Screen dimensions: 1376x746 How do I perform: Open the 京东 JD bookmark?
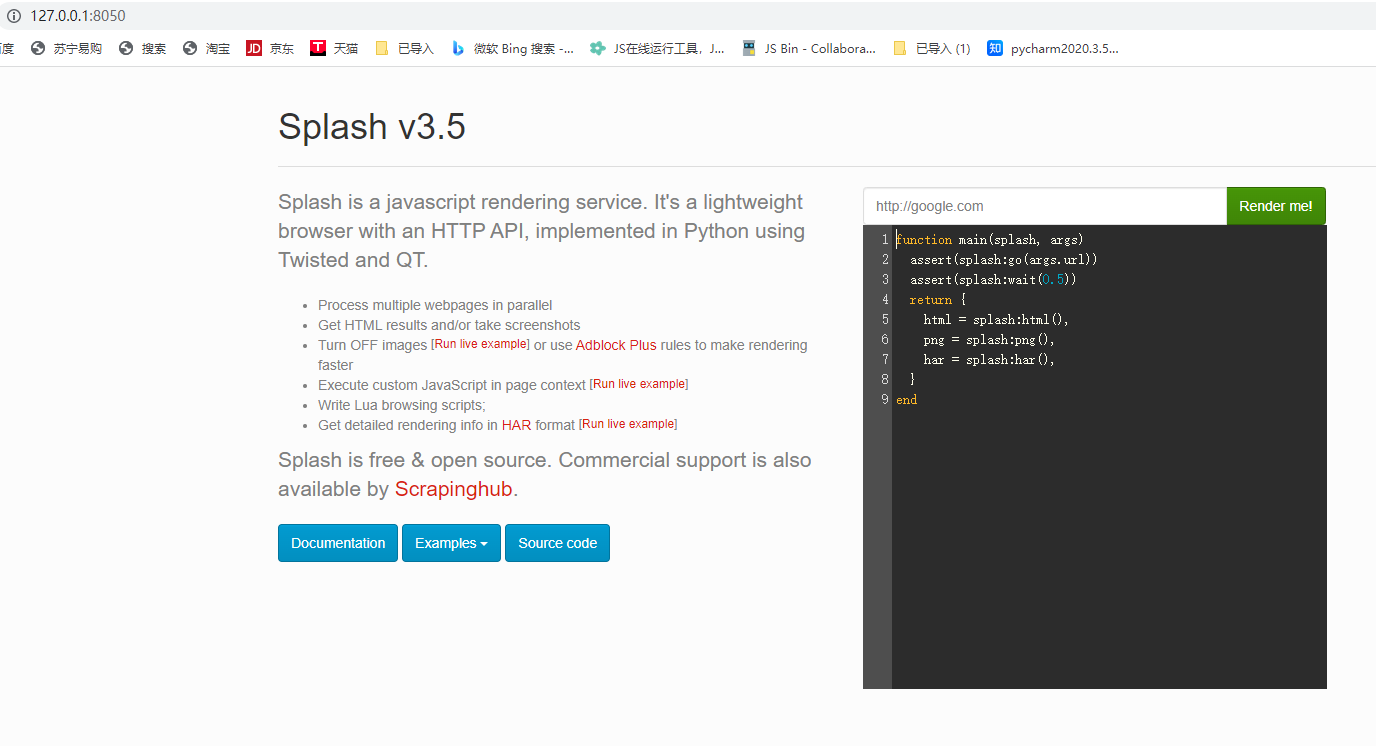pyautogui.click(x=270, y=48)
